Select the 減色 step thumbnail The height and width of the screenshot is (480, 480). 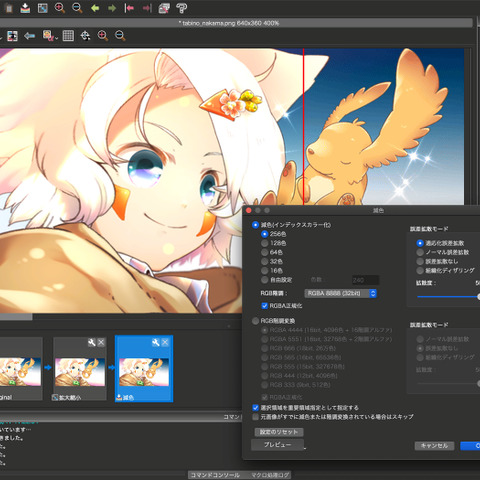[144, 368]
